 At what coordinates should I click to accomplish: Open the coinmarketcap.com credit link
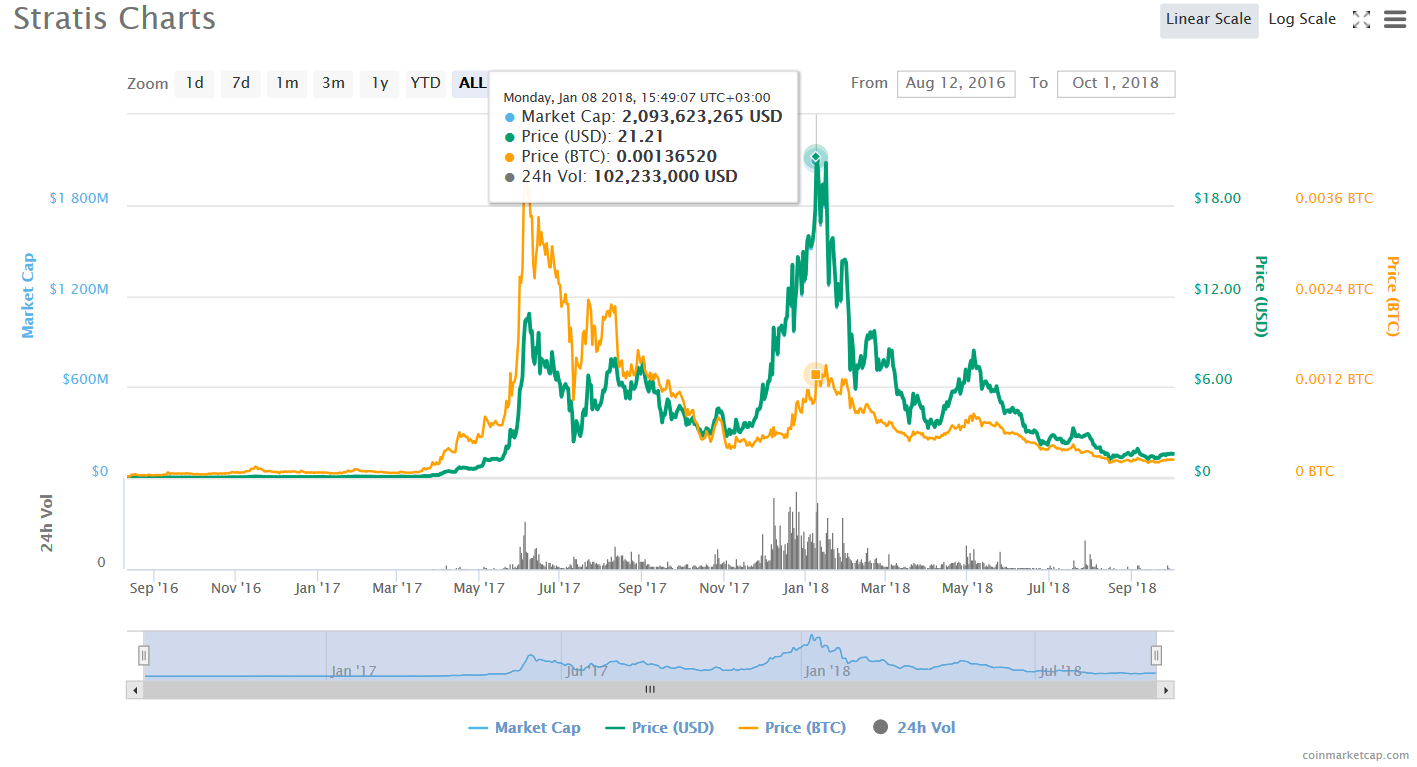pyautogui.click(x=1355, y=755)
